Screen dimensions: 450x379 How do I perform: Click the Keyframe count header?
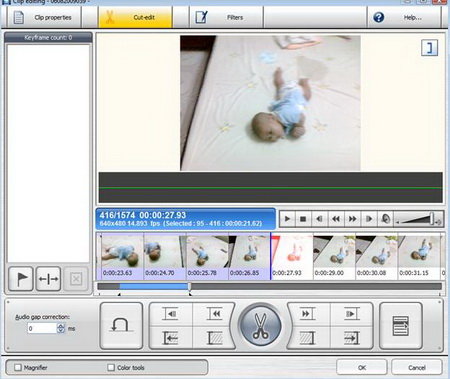[48, 37]
